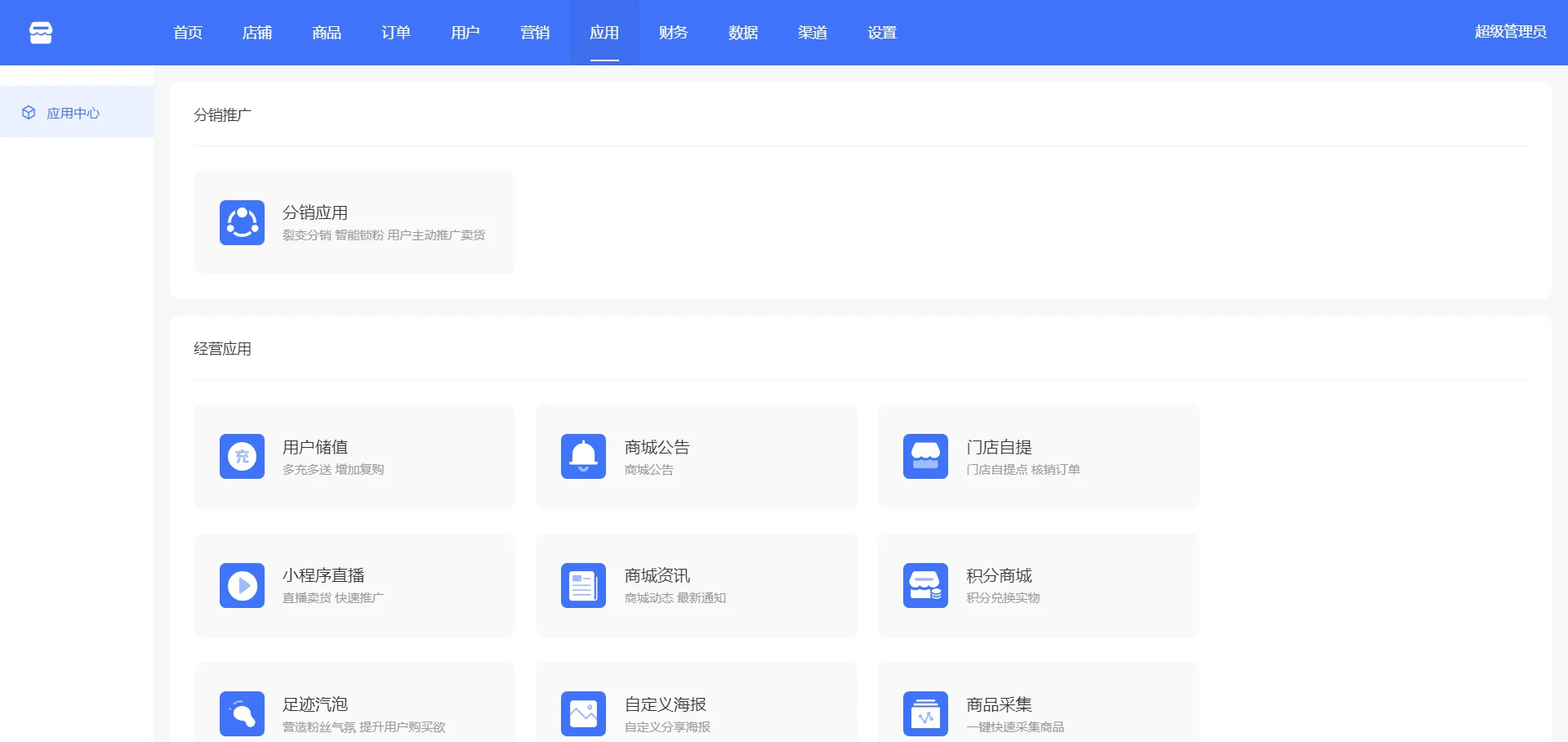Click the shop logo icon in header
The height and width of the screenshot is (742, 1568).
(41, 33)
